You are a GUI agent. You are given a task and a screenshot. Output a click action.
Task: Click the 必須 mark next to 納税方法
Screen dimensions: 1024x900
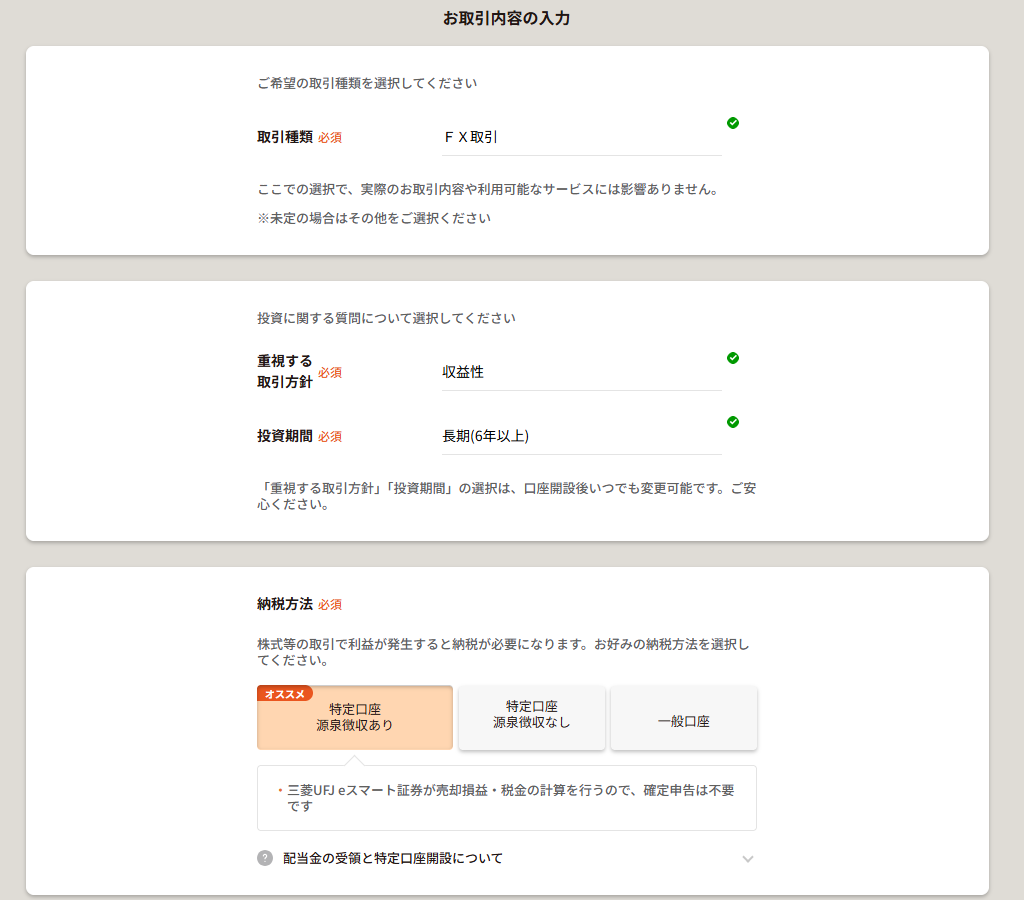[330, 605]
